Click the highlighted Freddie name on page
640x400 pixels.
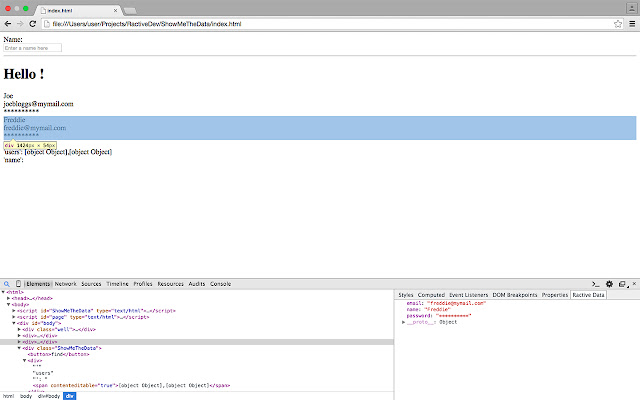[14, 120]
